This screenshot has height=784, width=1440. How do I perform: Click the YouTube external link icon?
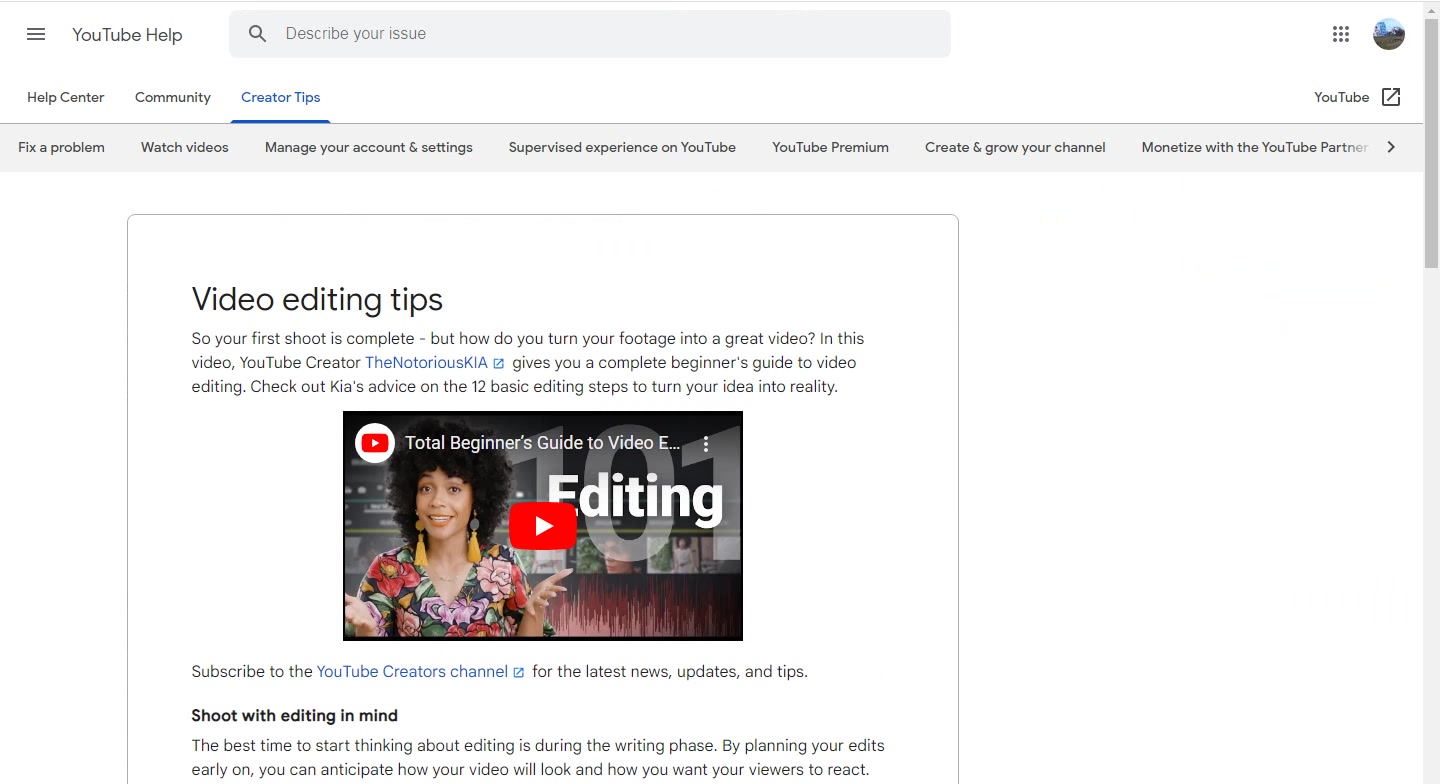(1391, 97)
